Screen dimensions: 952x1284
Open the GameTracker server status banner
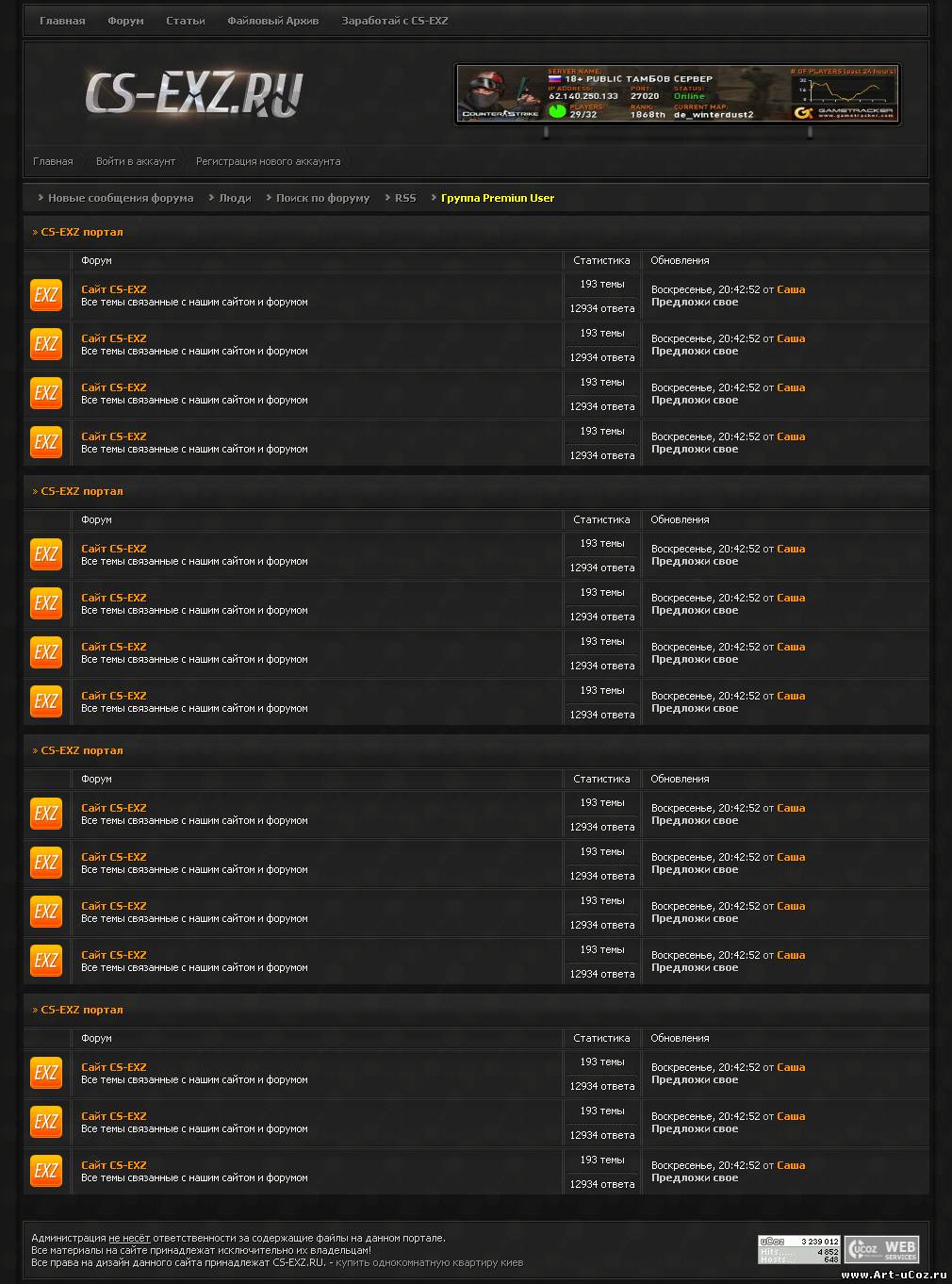677,94
